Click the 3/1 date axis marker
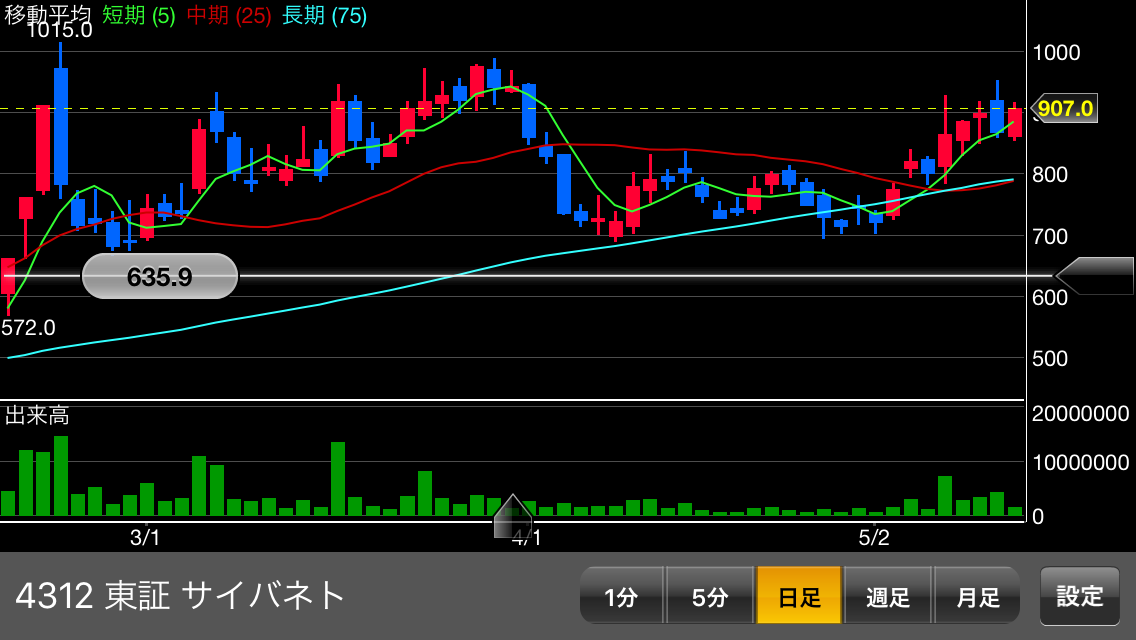Screen dimensions: 1136x640 [145, 537]
